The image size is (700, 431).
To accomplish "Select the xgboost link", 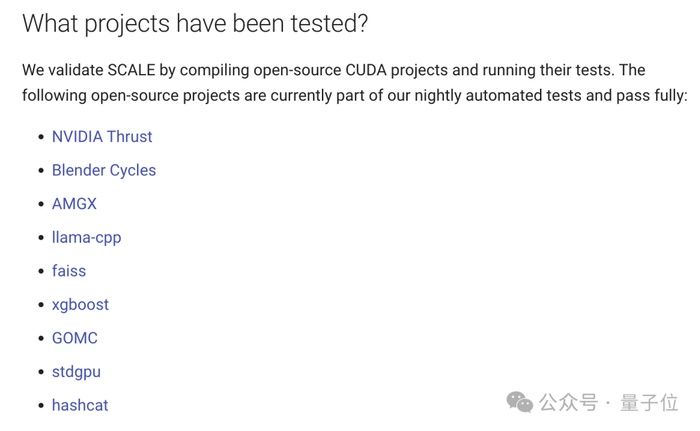I will (80, 305).
